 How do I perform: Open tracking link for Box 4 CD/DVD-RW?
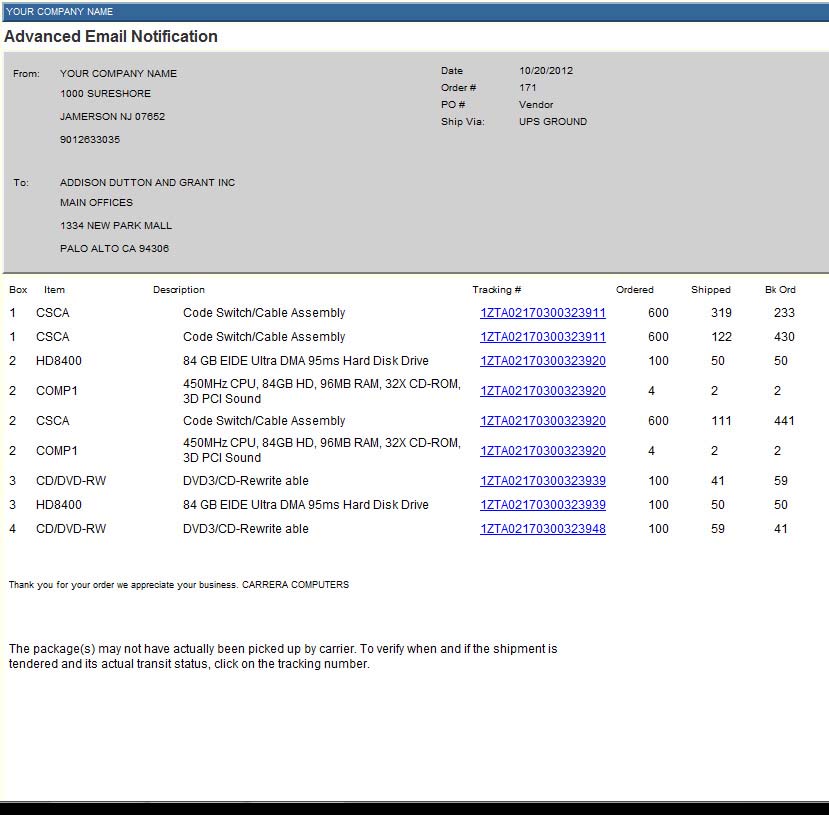(x=542, y=529)
